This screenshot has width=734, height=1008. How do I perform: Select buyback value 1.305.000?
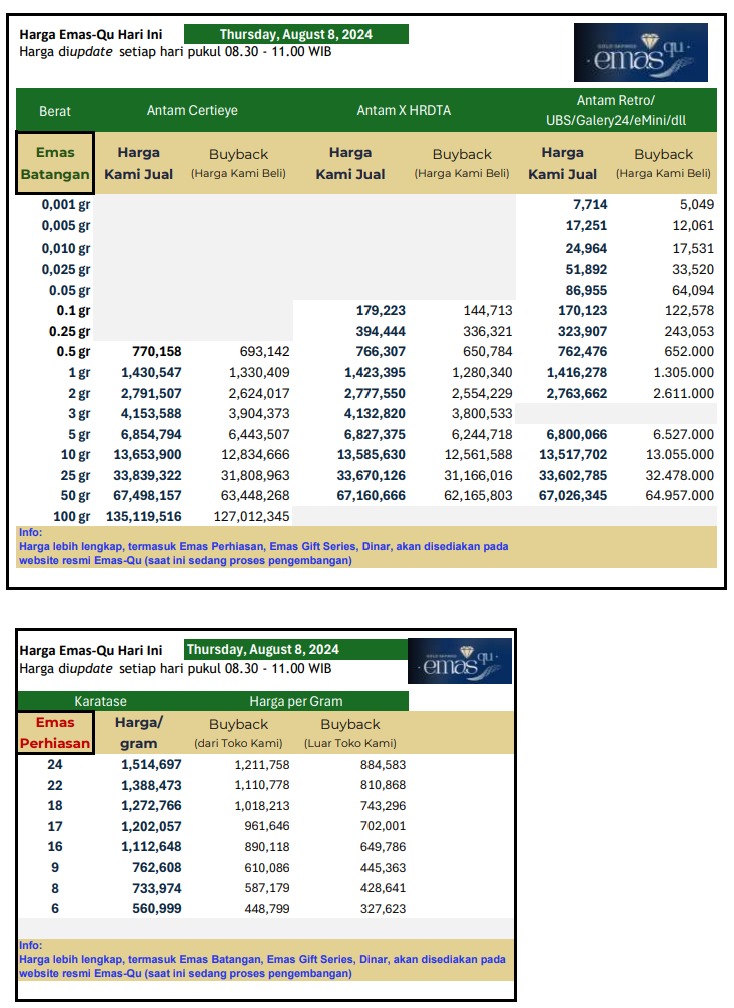pyautogui.click(x=683, y=372)
